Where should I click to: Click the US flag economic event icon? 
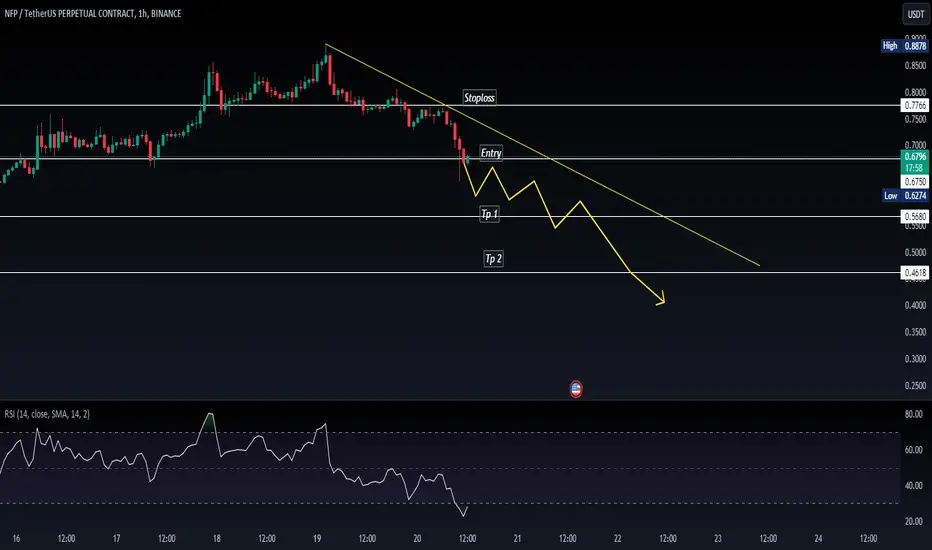(575, 389)
